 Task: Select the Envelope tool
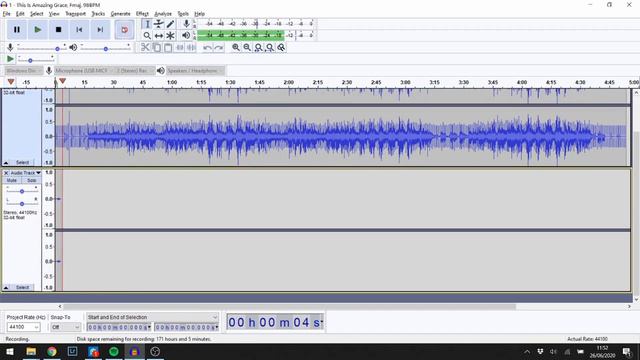[x=159, y=24]
